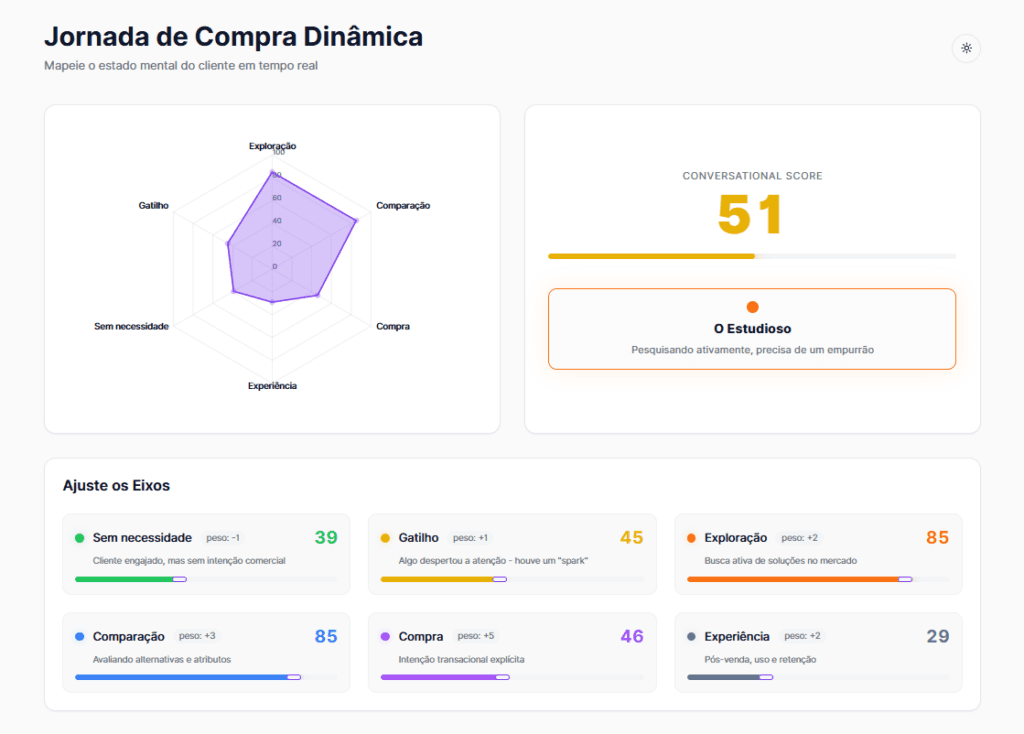
Task: Click the Conversational Score progress bar
Action: tap(752, 256)
